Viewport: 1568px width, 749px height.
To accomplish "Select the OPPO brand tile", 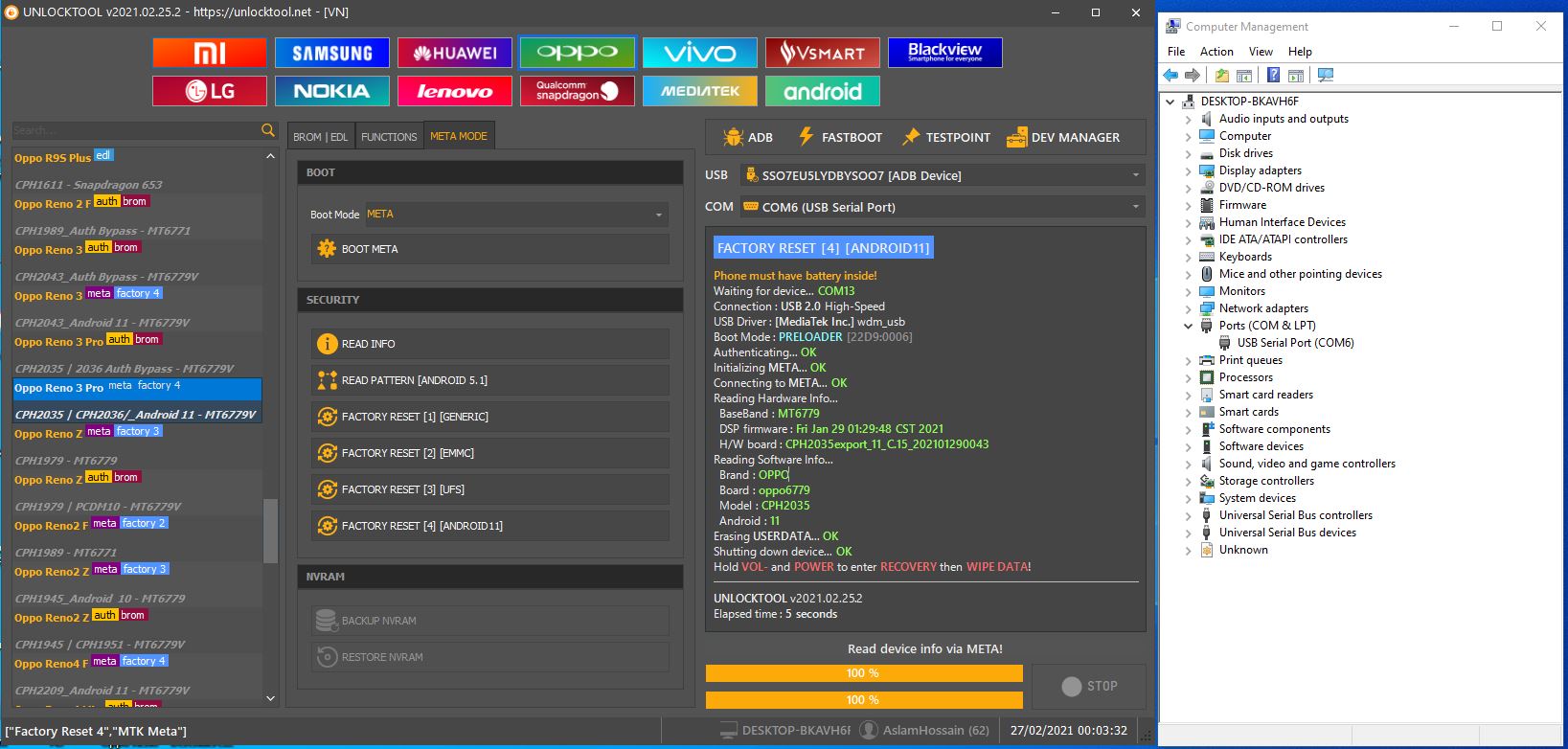I will point(578,53).
